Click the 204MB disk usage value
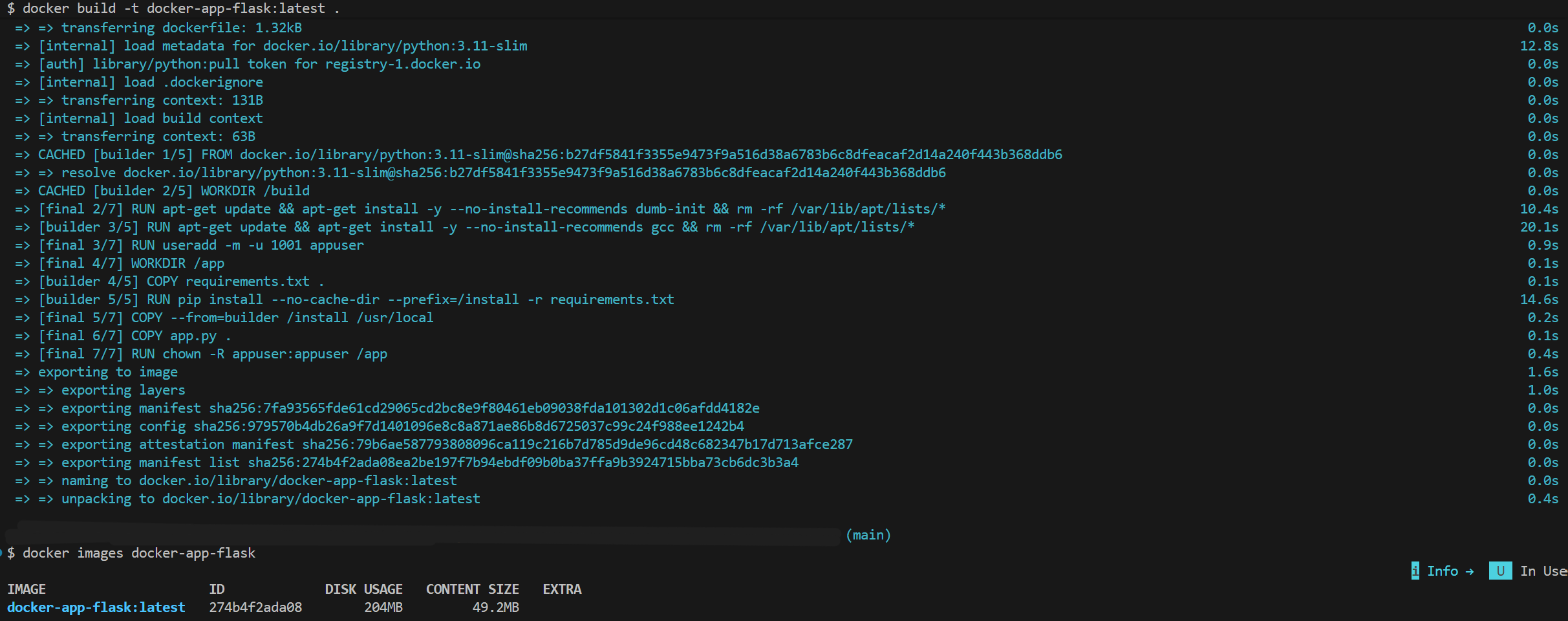This screenshot has width=1568, height=621. (383, 607)
